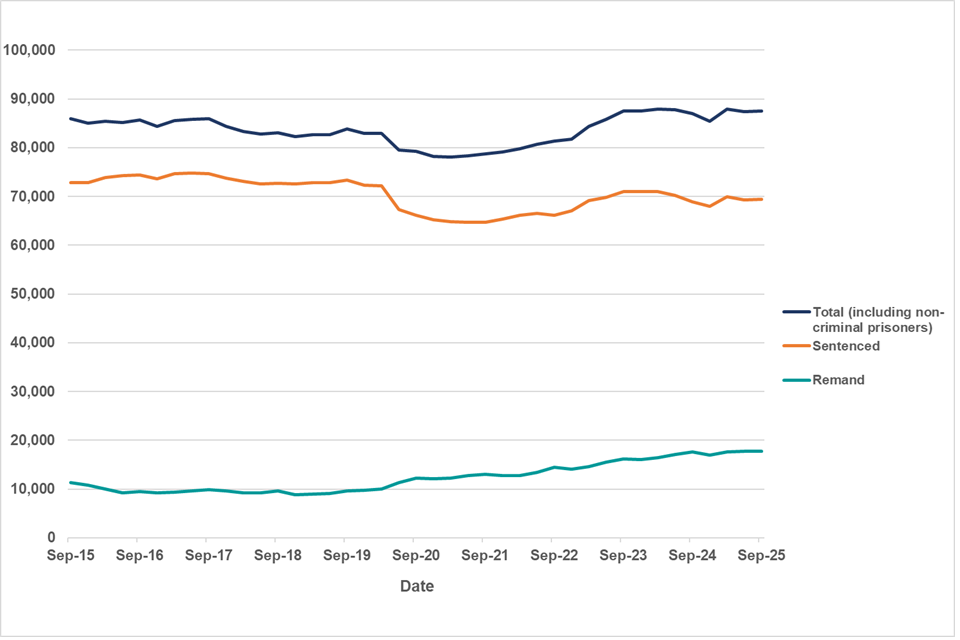Click the 100,000 y-axis label

coord(29,50)
